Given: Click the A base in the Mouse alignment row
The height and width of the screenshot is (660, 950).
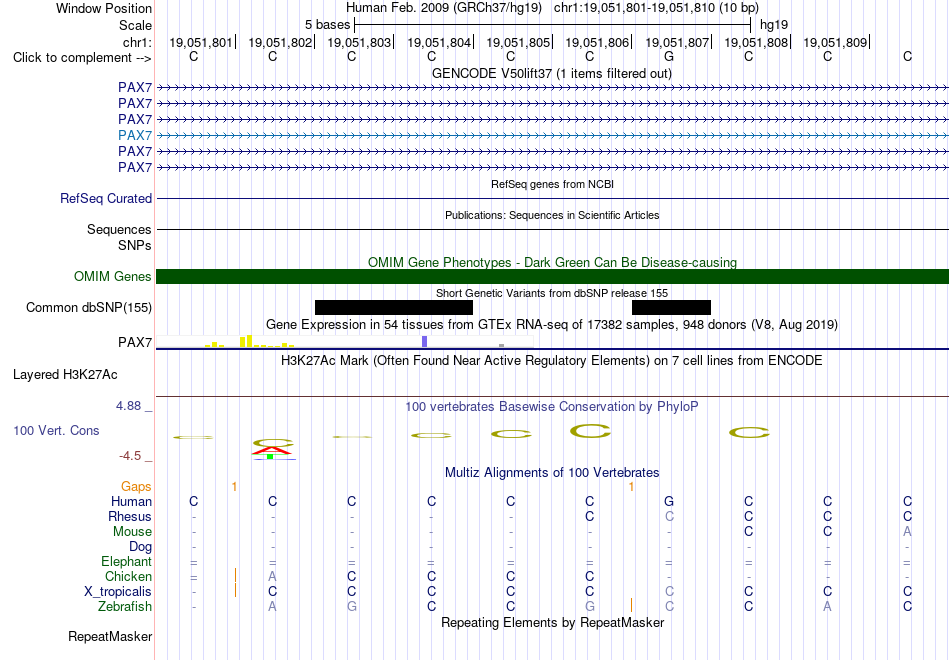Looking at the screenshot, I should tap(907, 532).
